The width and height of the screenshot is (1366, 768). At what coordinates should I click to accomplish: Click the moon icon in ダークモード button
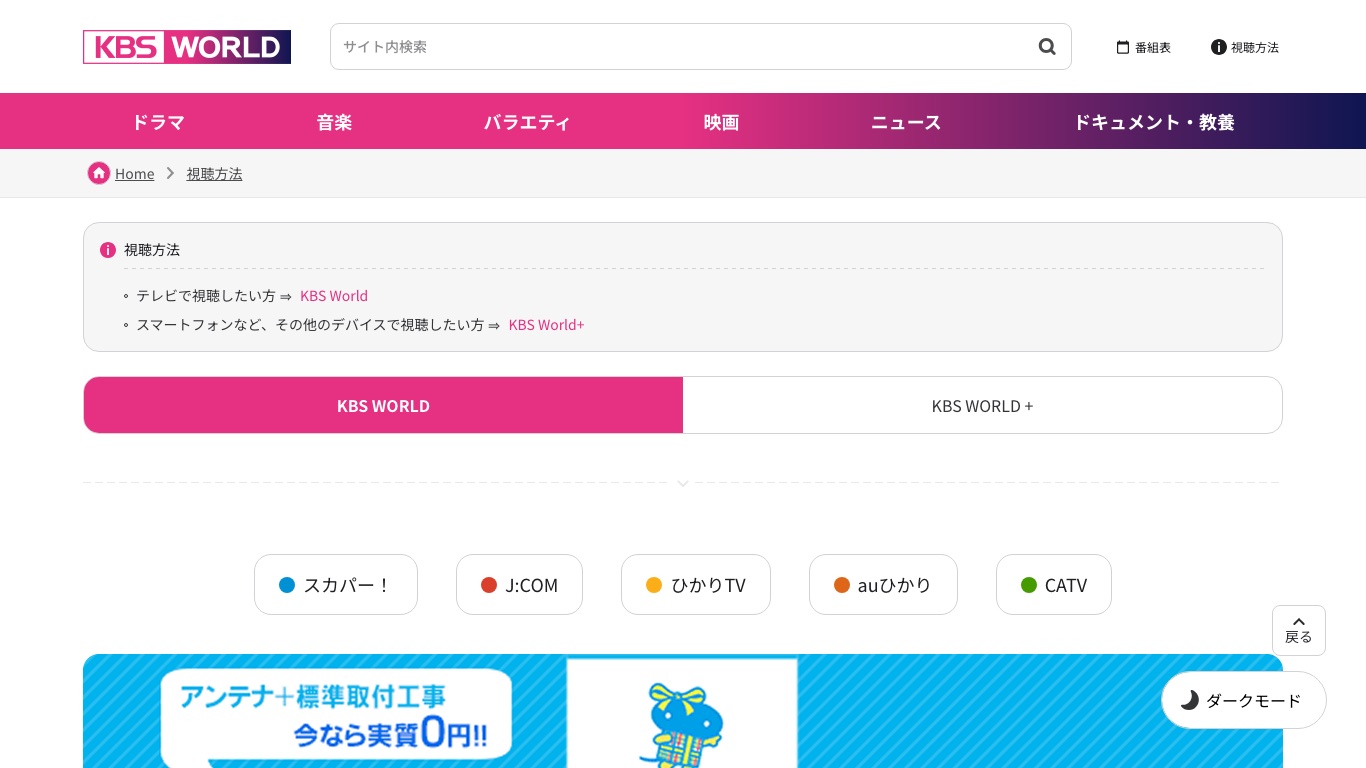coord(1189,700)
